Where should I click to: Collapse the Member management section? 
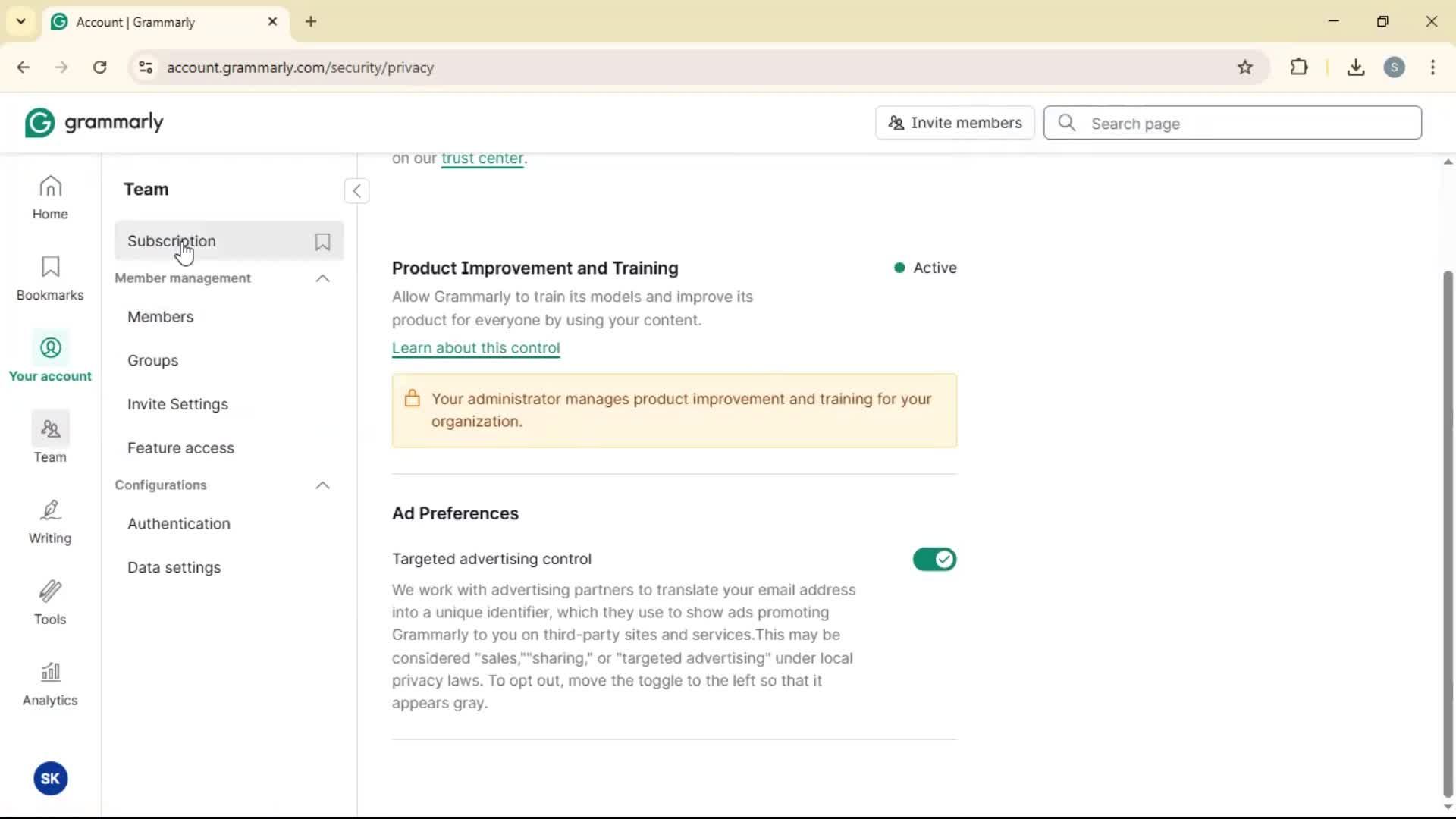click(x=322, y=278)
